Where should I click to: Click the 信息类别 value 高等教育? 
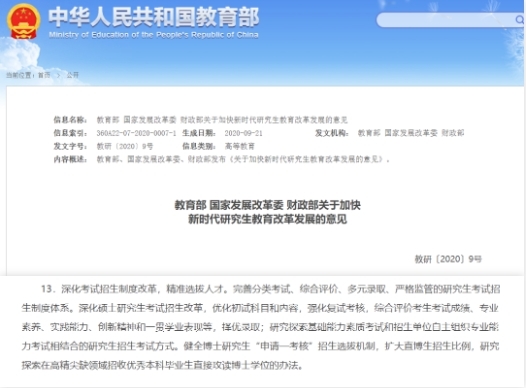click(x=240, y=146)
